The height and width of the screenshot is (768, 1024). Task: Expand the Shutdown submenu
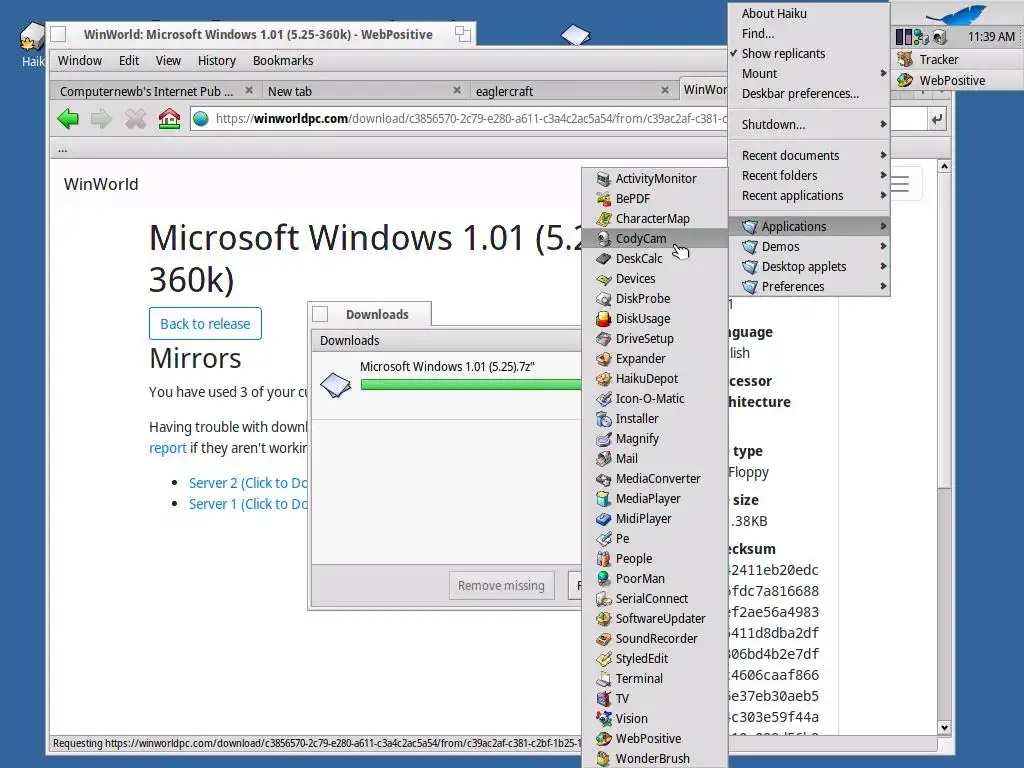(809, 125)
